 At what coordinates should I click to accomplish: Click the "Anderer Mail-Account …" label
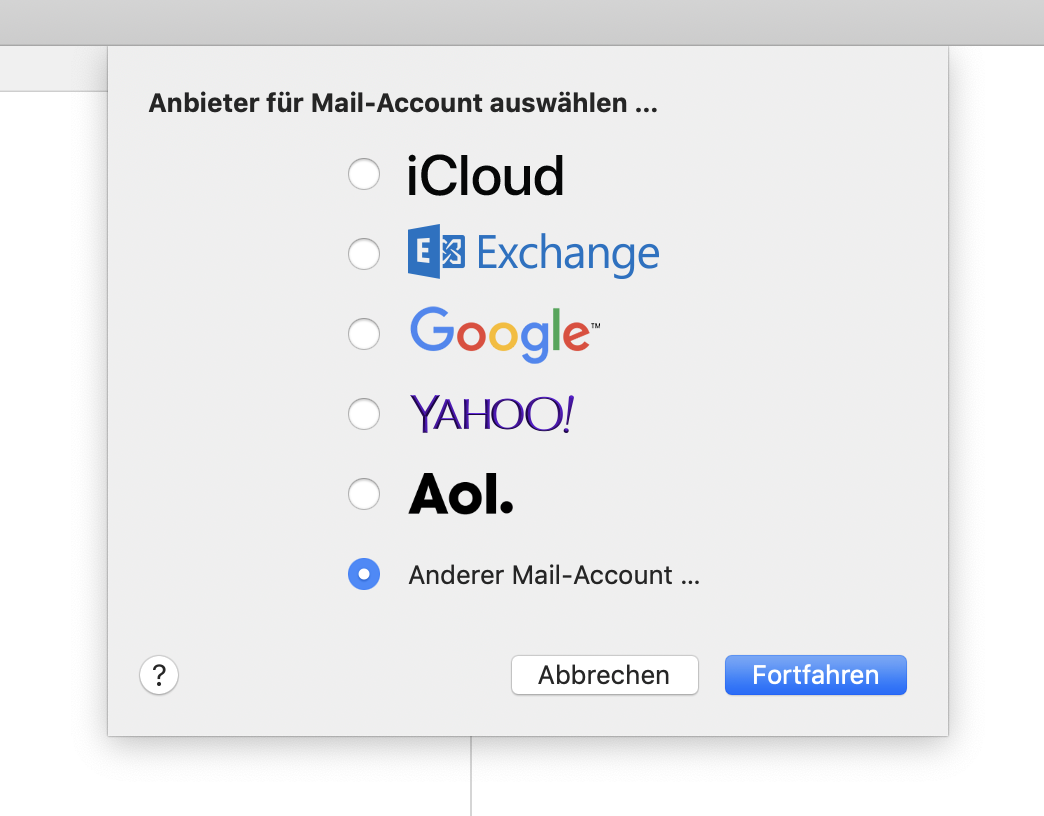coord(554,575)
